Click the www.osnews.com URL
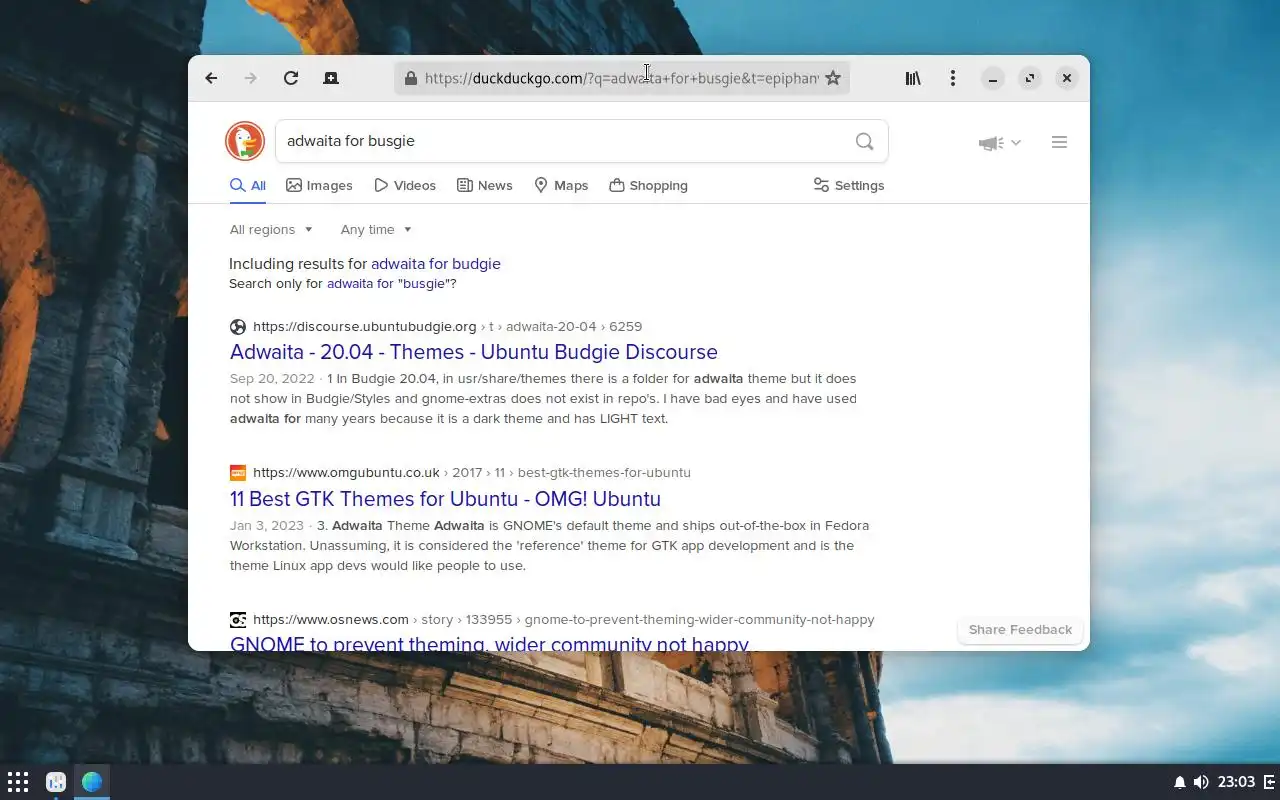 pyautogui.click(x=331, y=619)
